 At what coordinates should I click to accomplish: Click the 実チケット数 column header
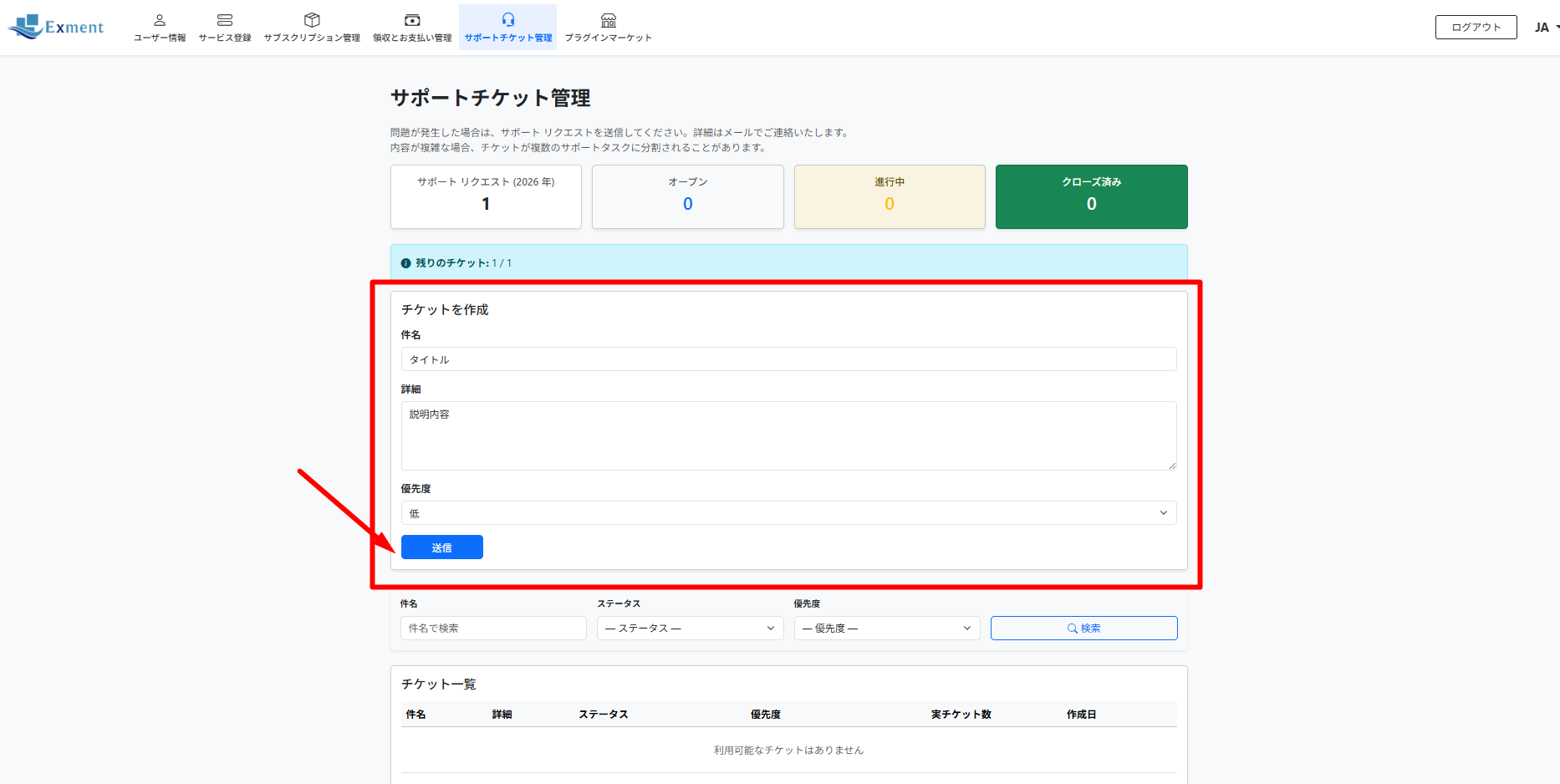coord(961,715)
